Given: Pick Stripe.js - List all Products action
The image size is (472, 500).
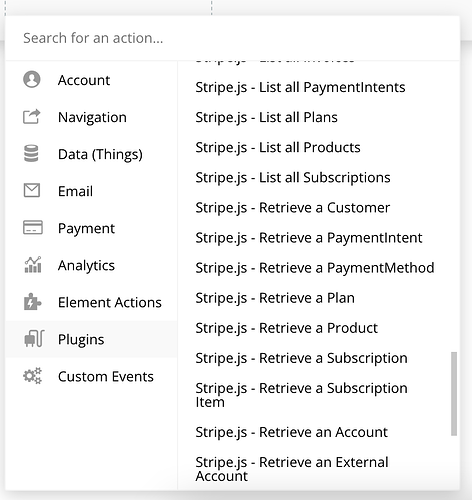Looking at the screenshot, I should [x=278, y=147].
